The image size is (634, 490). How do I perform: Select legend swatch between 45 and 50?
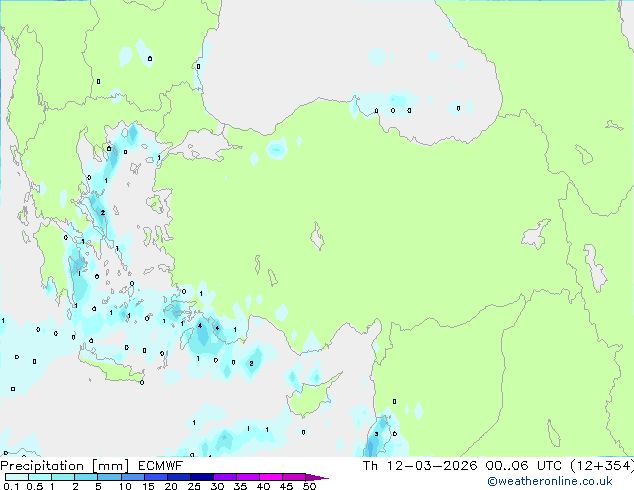click(297, 478)
